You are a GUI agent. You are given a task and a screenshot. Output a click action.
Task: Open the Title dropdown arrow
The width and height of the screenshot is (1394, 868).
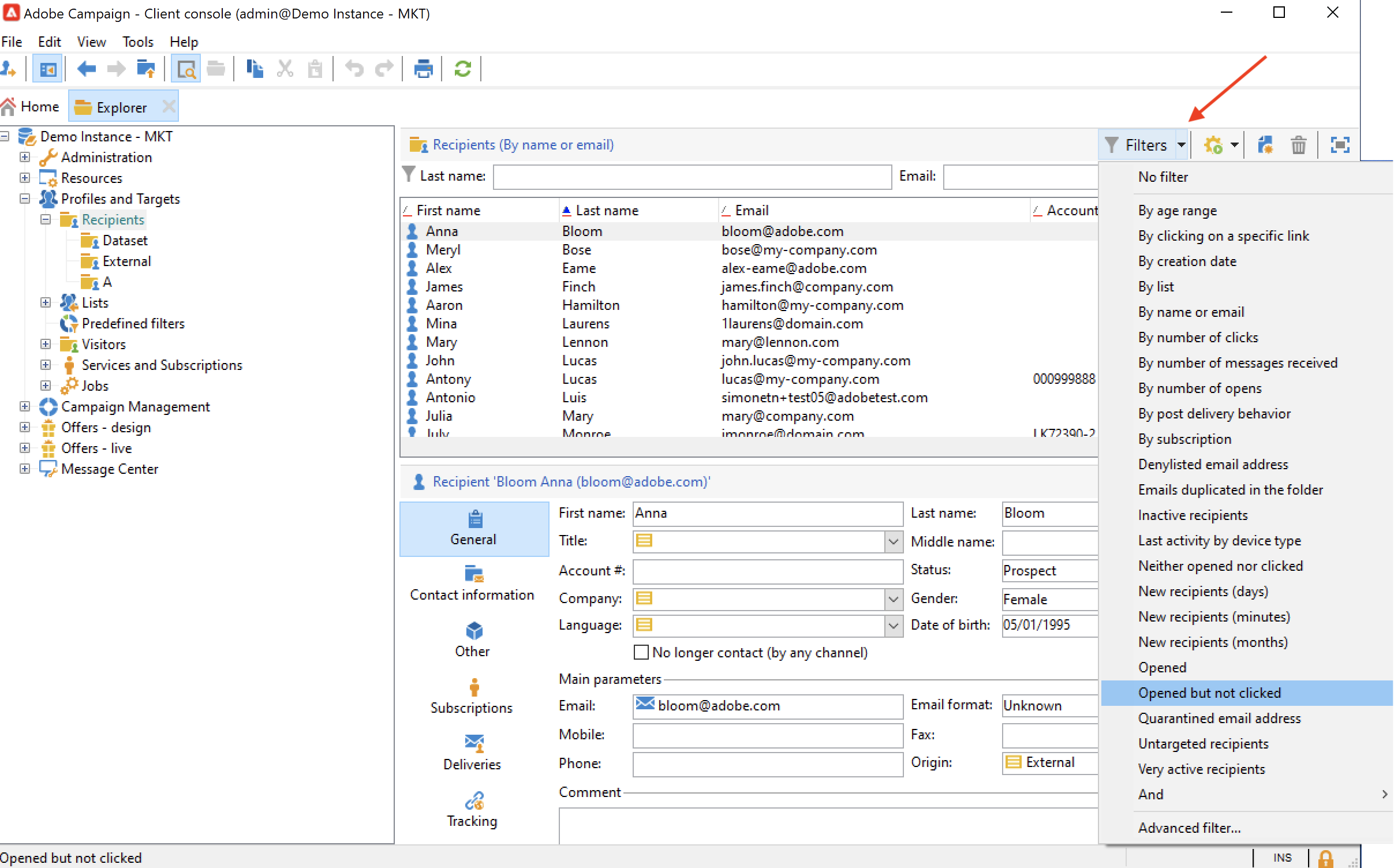coord(893,541)
